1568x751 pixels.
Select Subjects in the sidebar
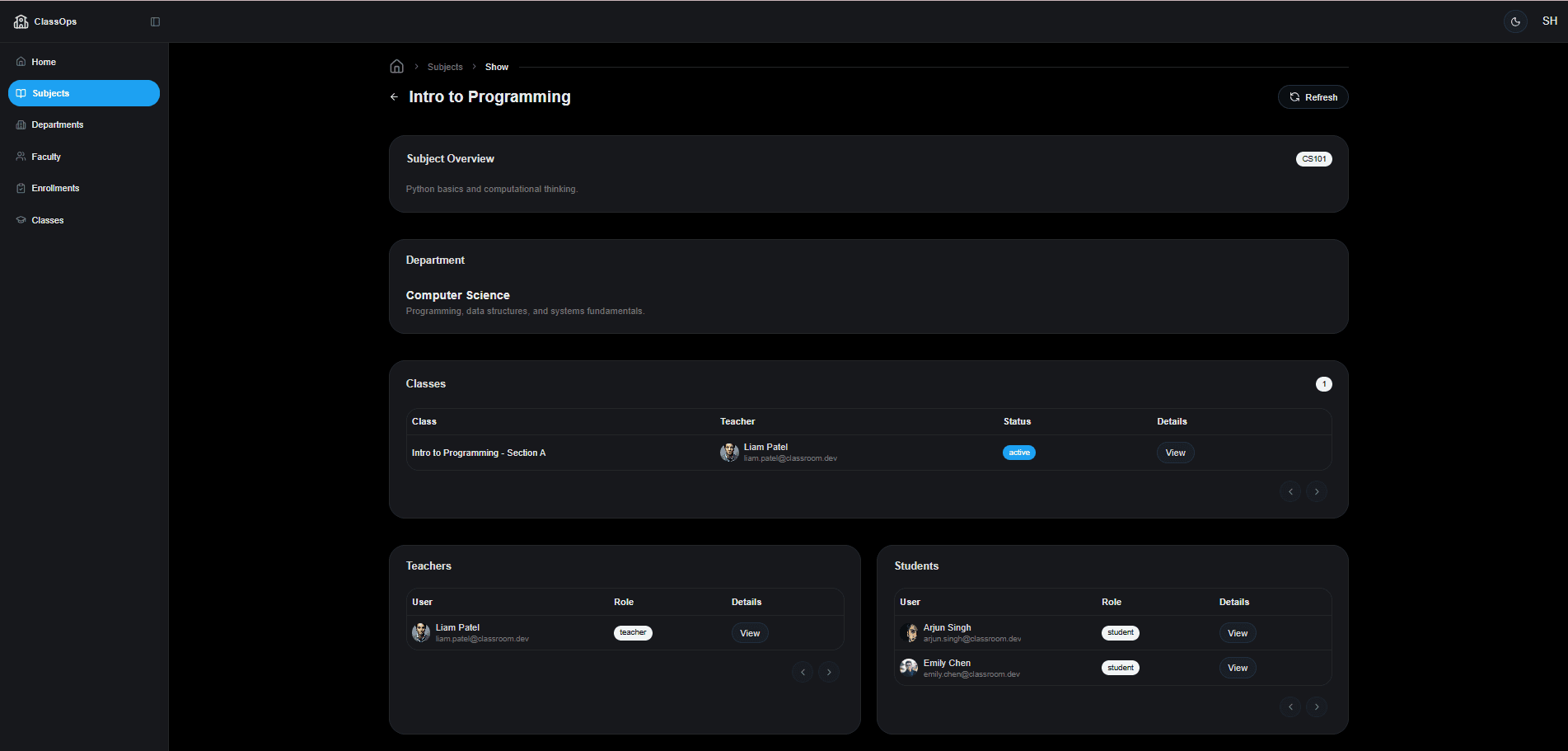click(84, 93)
